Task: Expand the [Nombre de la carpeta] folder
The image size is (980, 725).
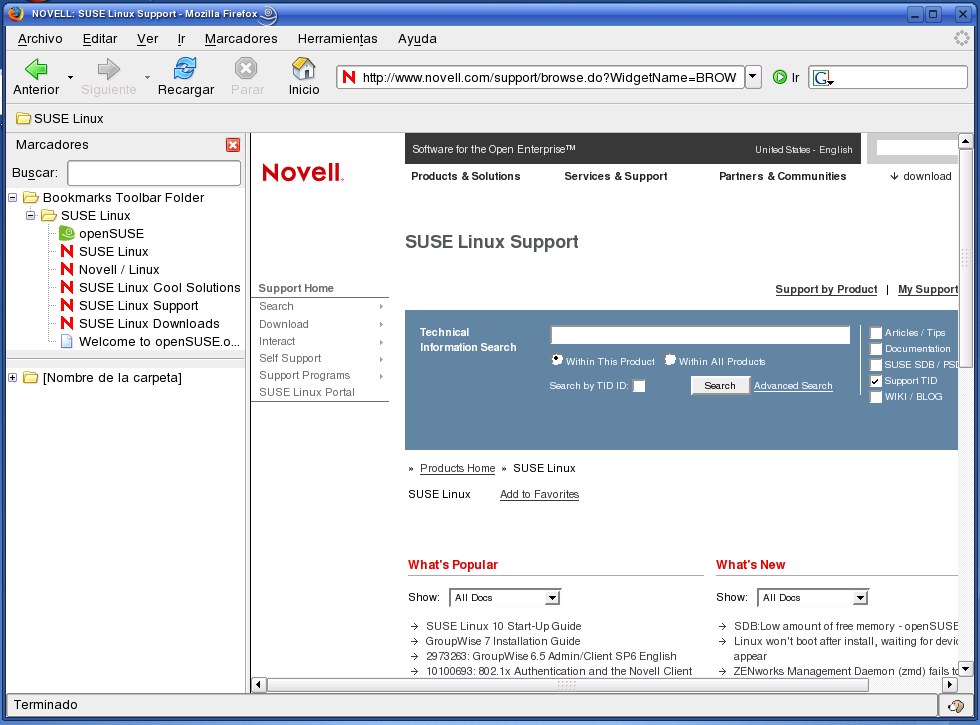Action: pyautogui.click(x=12, y=378)
